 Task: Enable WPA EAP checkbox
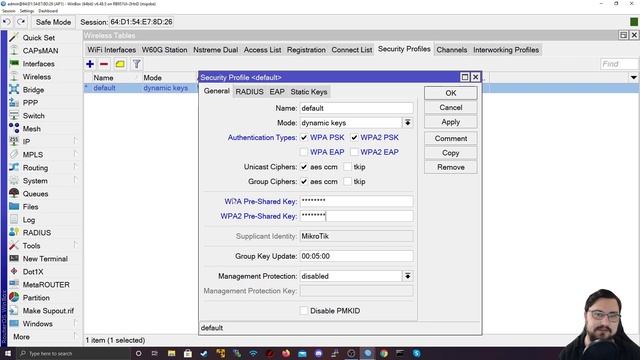click(x=304, y=152)
